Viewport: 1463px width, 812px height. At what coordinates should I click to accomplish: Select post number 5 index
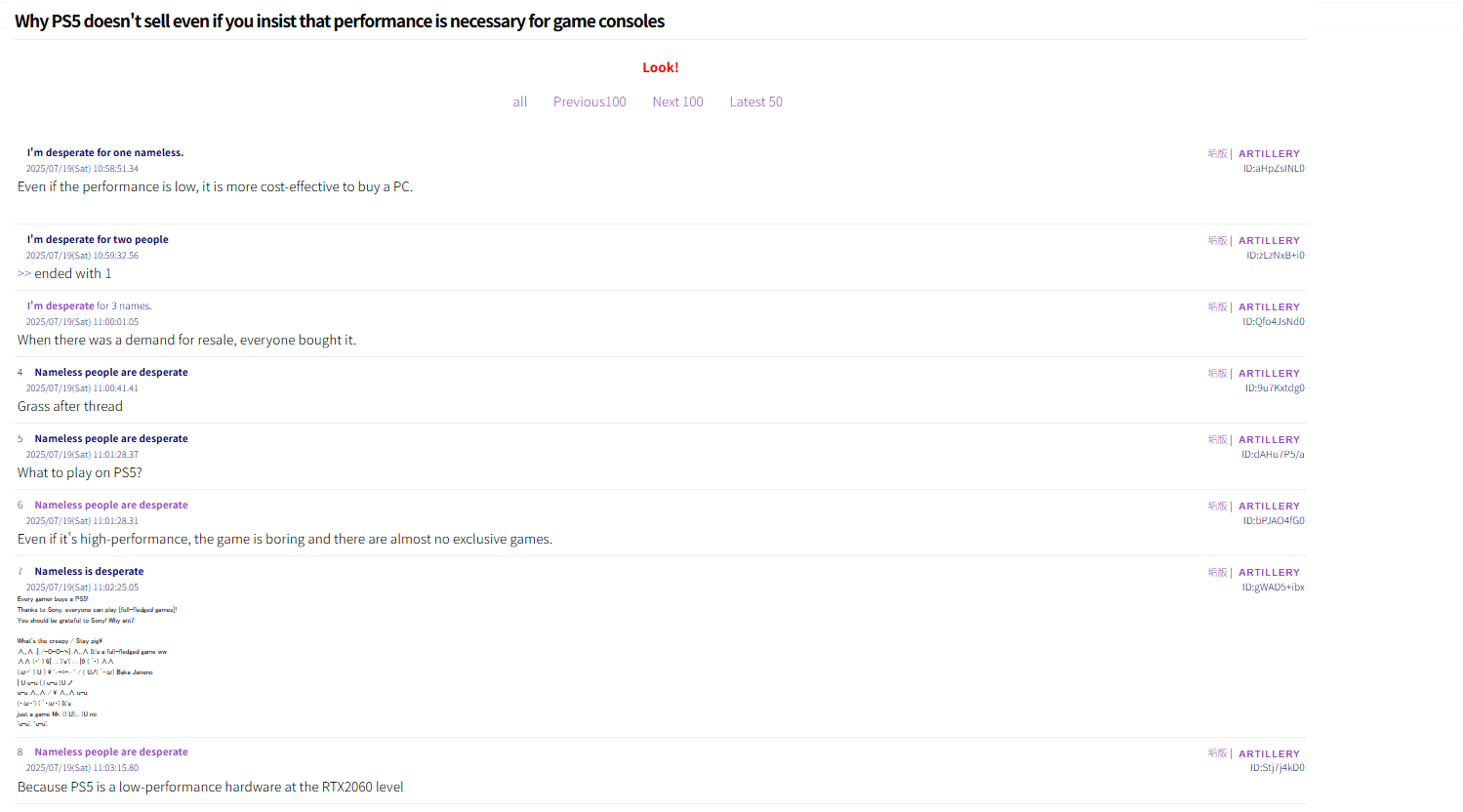point(20,438)
